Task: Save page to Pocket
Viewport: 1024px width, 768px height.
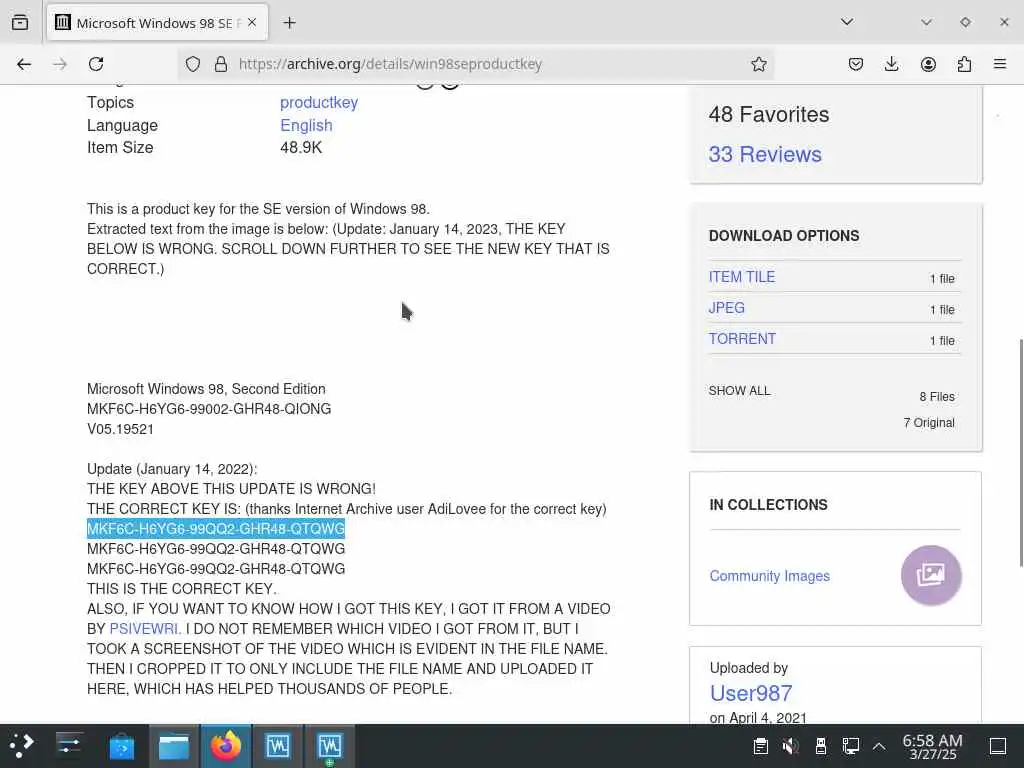Action: click(x=856, y=64)
